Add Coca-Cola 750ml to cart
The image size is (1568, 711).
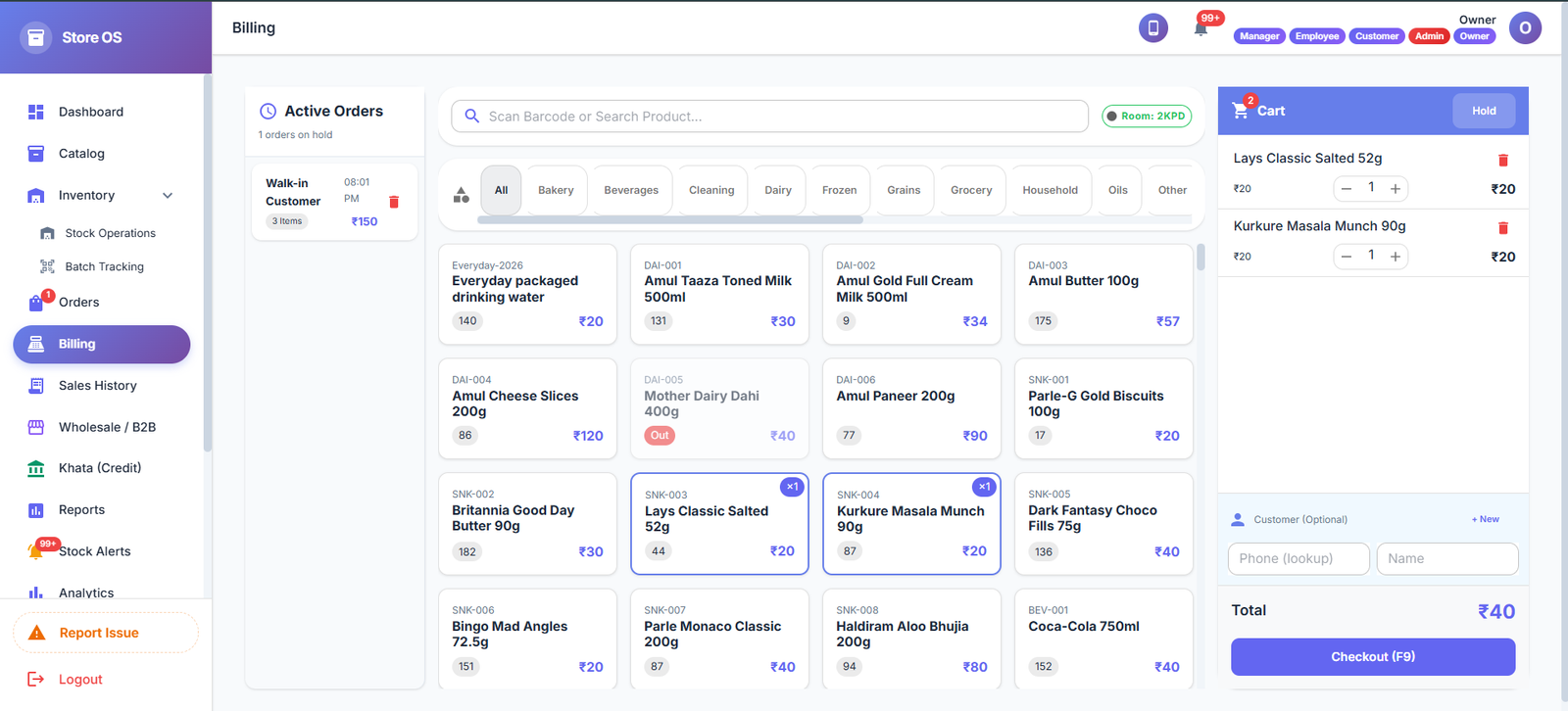(1103, 638)
